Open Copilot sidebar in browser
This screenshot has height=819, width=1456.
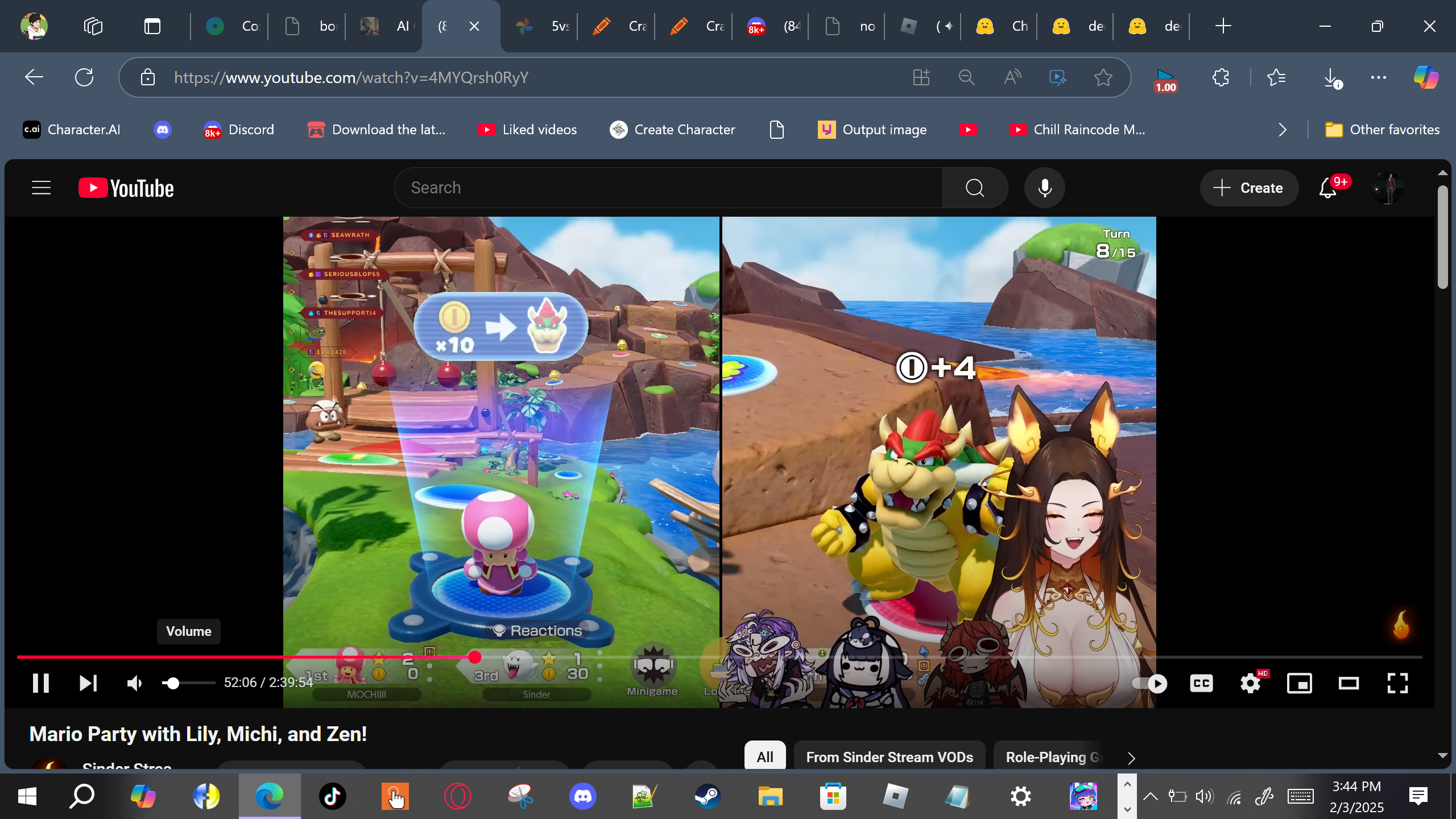1426,77
